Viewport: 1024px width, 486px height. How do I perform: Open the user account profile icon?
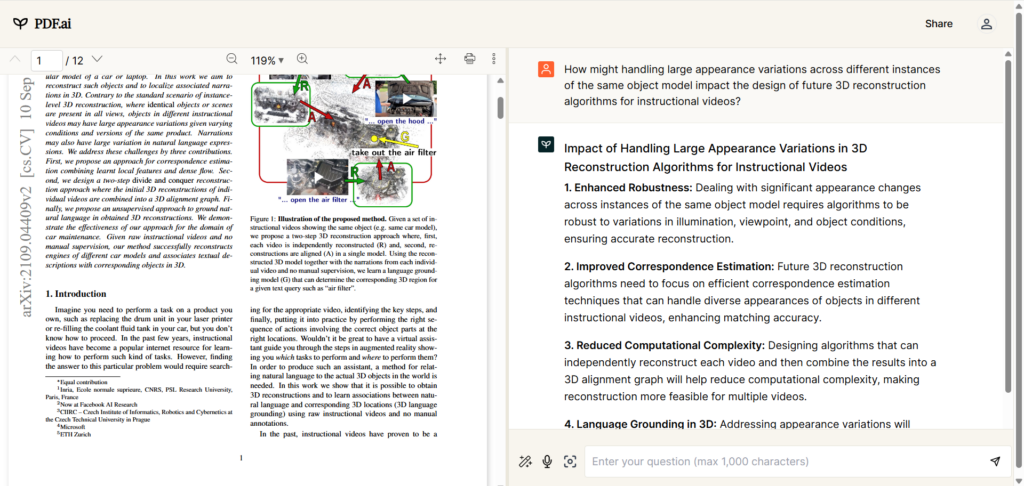pyautogui.click(x=986, y=24)
